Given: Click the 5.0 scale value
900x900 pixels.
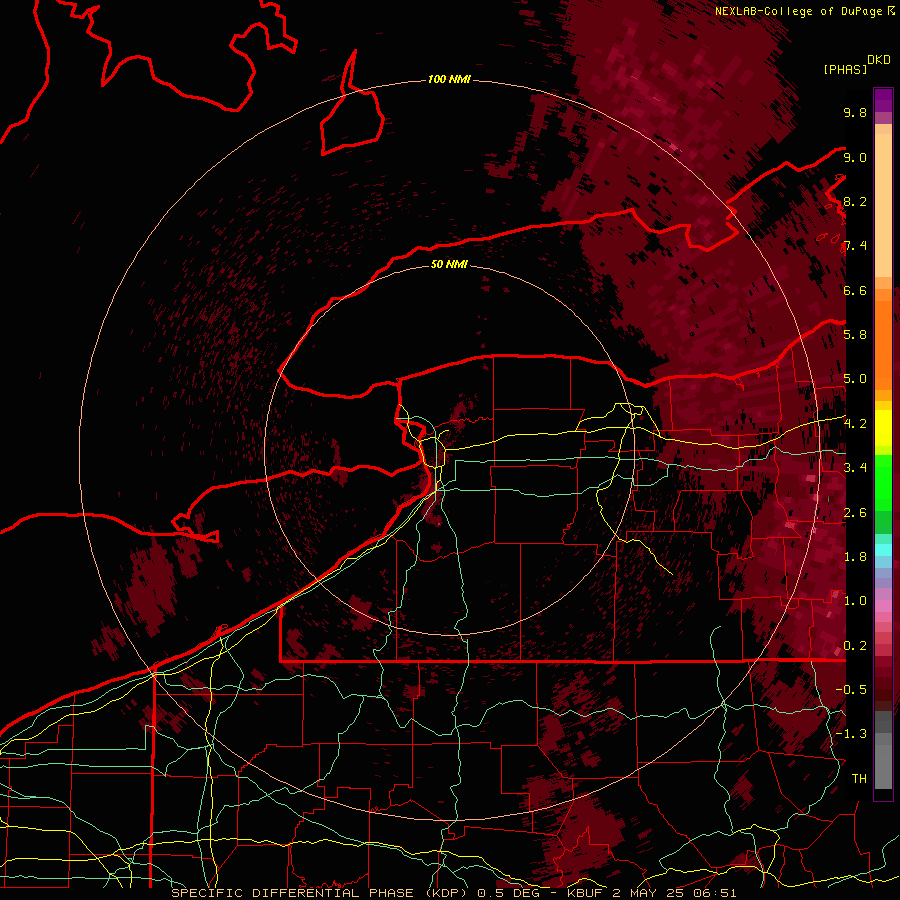Looking at the screenshot, I should pyautogui.click(x=855, y=379).
